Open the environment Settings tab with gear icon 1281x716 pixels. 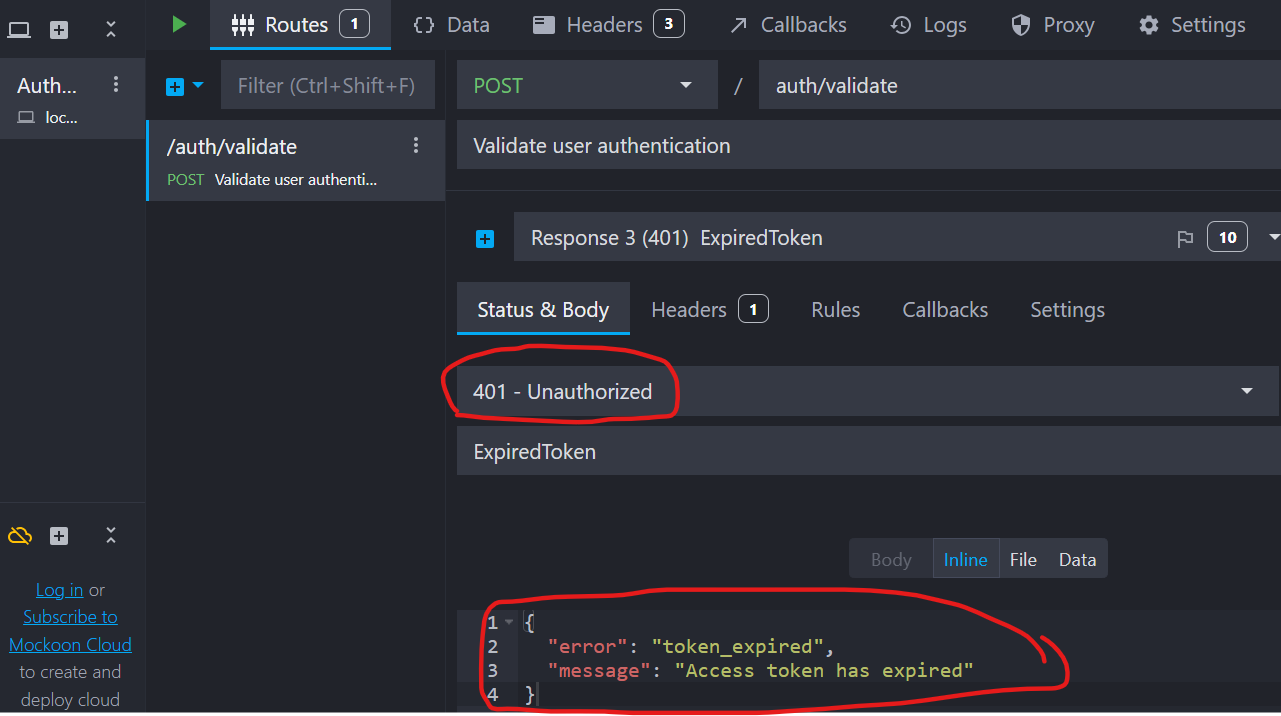pos(1192,25)
